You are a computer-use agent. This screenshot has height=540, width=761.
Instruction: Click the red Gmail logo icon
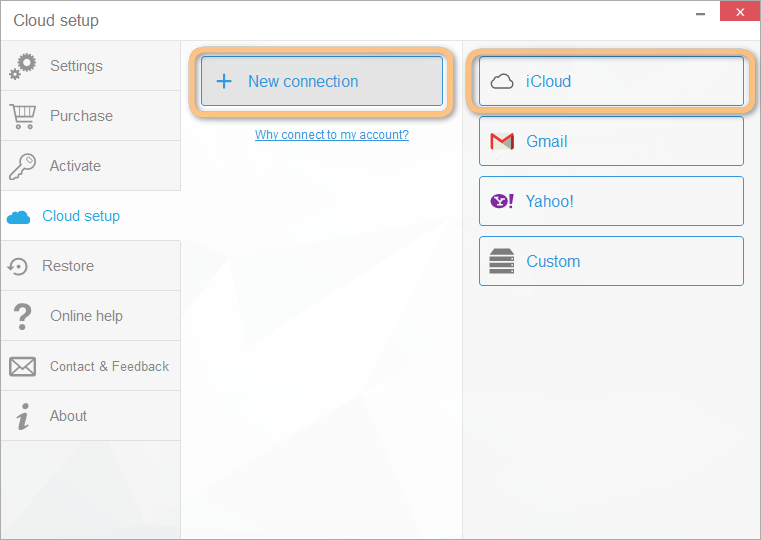pos(502,142)
